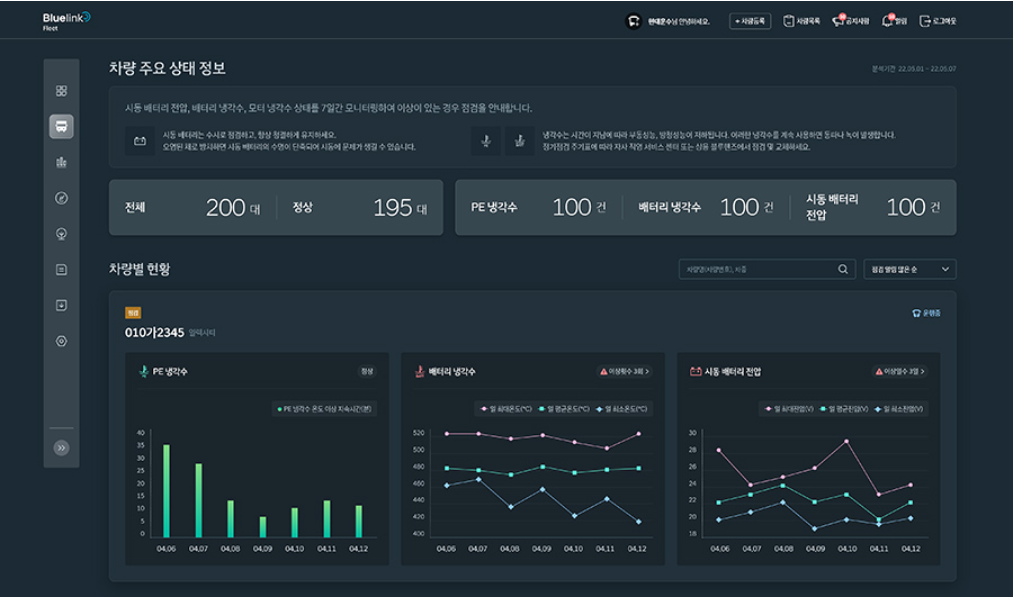Open the 점검 알림 많은 순 sort dropdown

coord(908,269)
